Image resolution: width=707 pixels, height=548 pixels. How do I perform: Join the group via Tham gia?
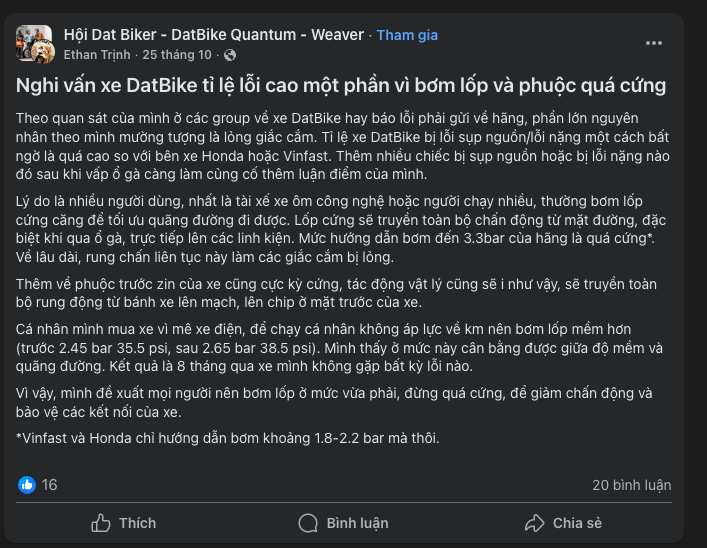408,35
